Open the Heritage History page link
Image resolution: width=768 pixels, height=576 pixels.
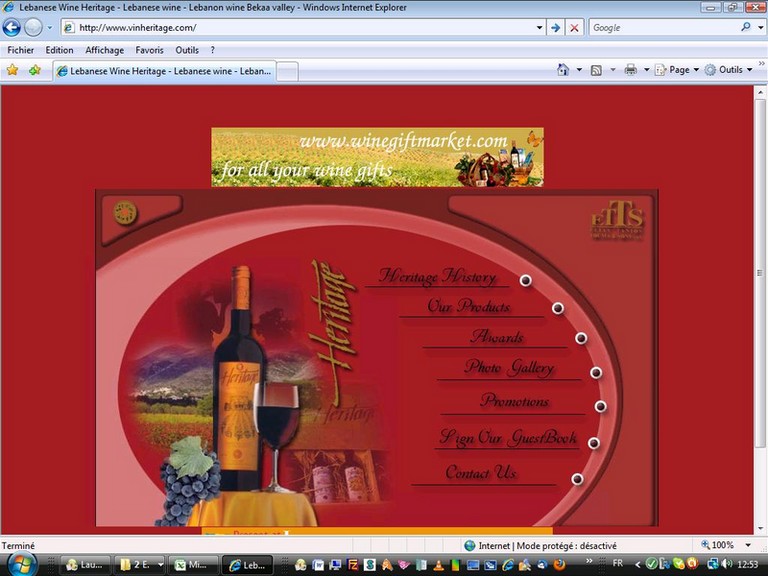coord(437,277)
